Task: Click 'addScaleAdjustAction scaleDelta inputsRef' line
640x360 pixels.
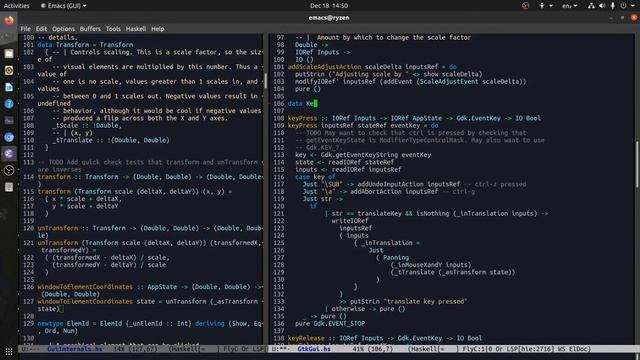Action: (372, 67)
